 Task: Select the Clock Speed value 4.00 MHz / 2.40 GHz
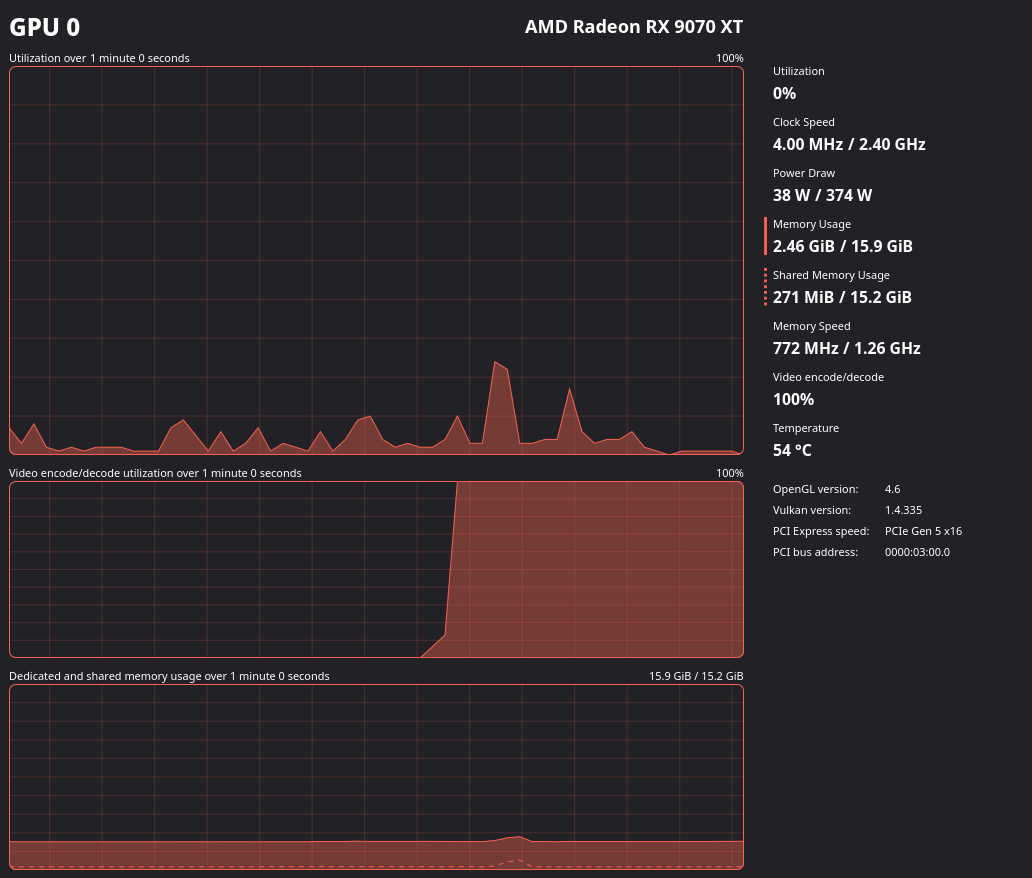click(x=849, y=144)
